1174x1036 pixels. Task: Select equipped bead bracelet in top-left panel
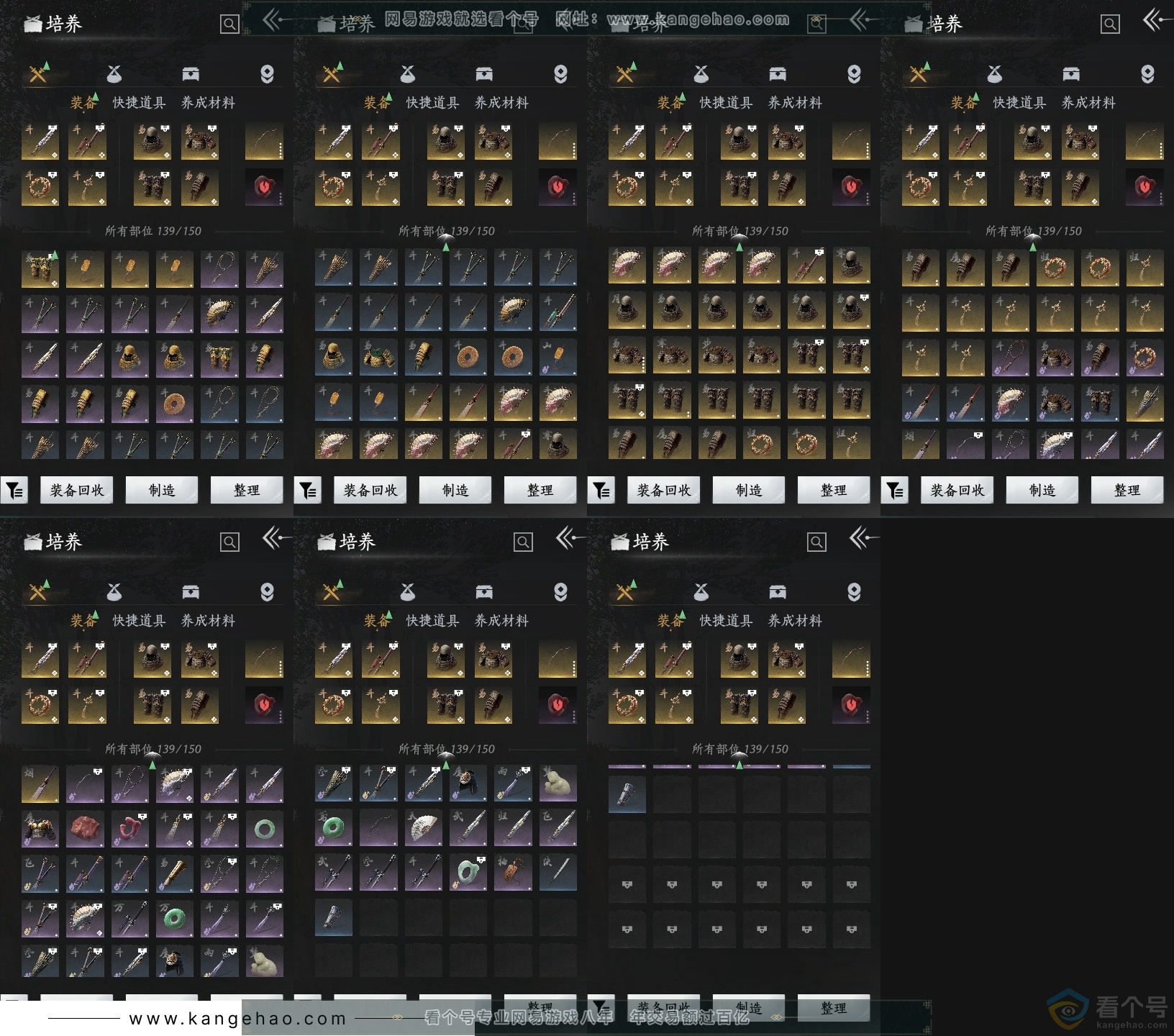[40, 187]
